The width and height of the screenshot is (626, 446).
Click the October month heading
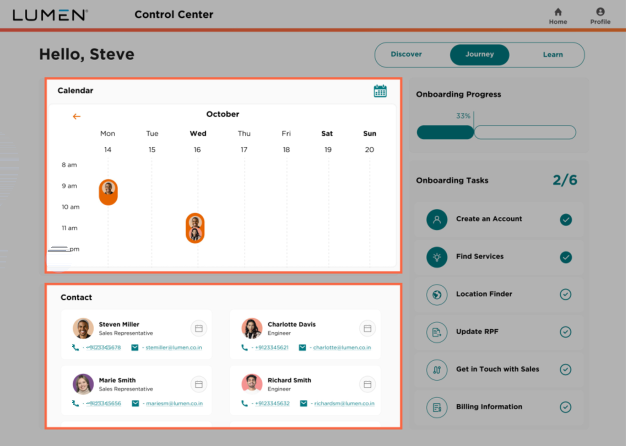coord(222,114)
